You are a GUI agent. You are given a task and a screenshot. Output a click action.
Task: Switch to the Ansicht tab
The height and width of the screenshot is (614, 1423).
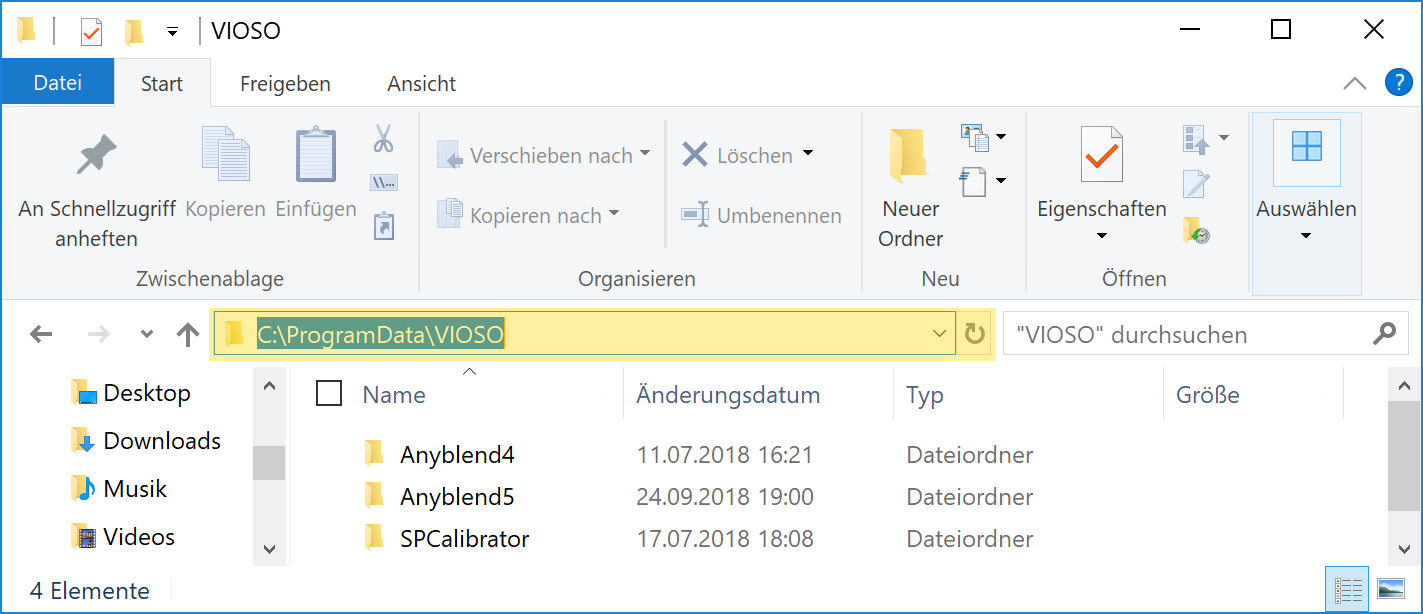coord(422,84)
